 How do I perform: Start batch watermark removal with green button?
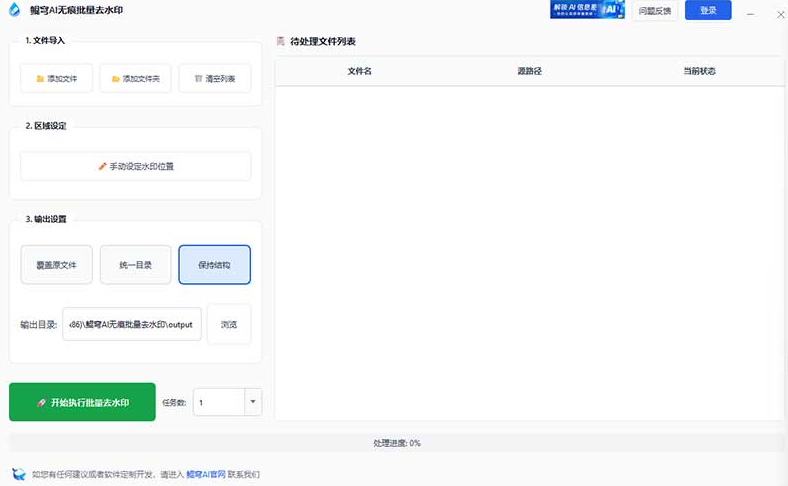[x=82, y=402]
